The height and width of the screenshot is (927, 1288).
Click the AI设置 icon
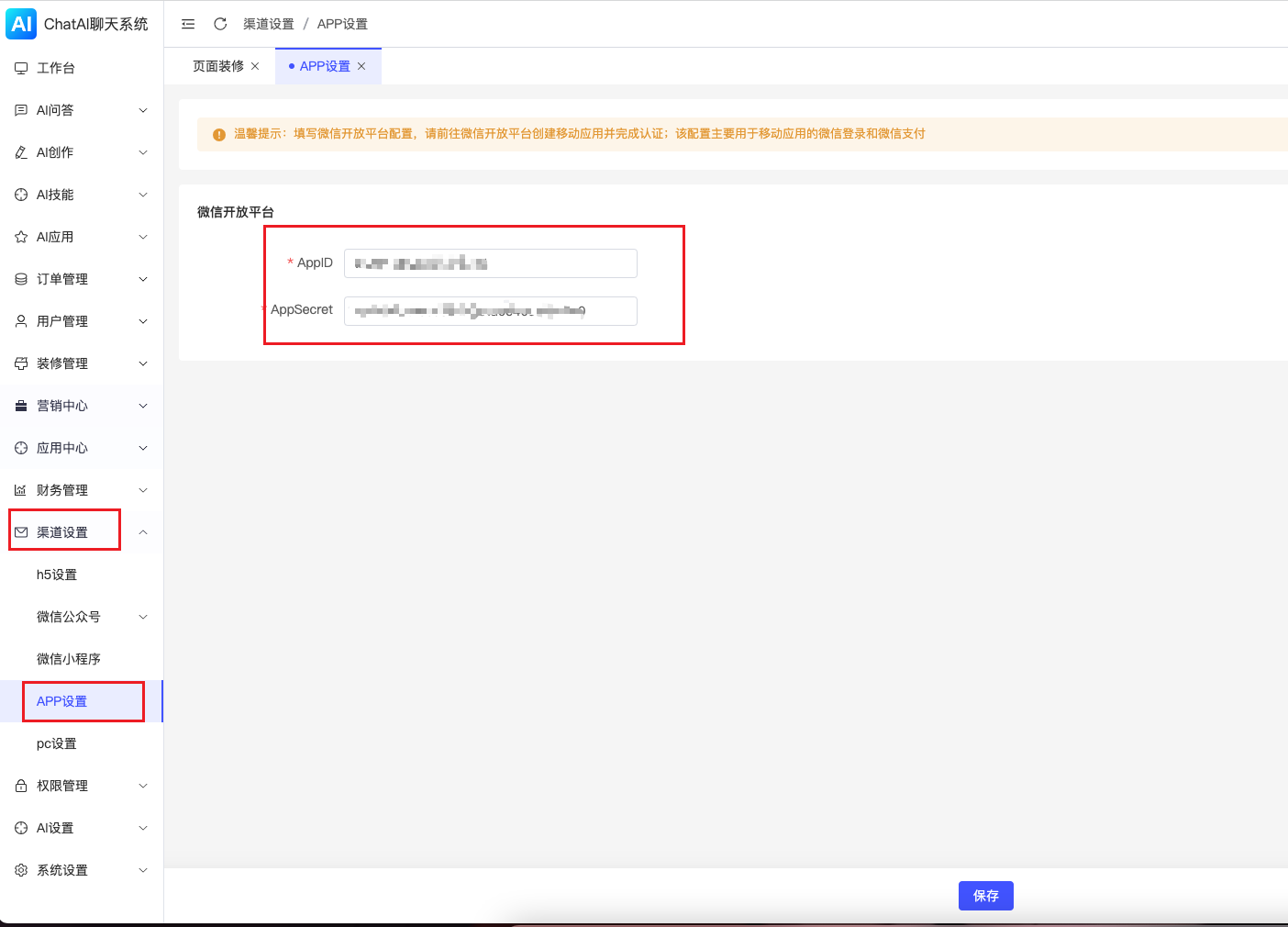(x=21, y=828)
